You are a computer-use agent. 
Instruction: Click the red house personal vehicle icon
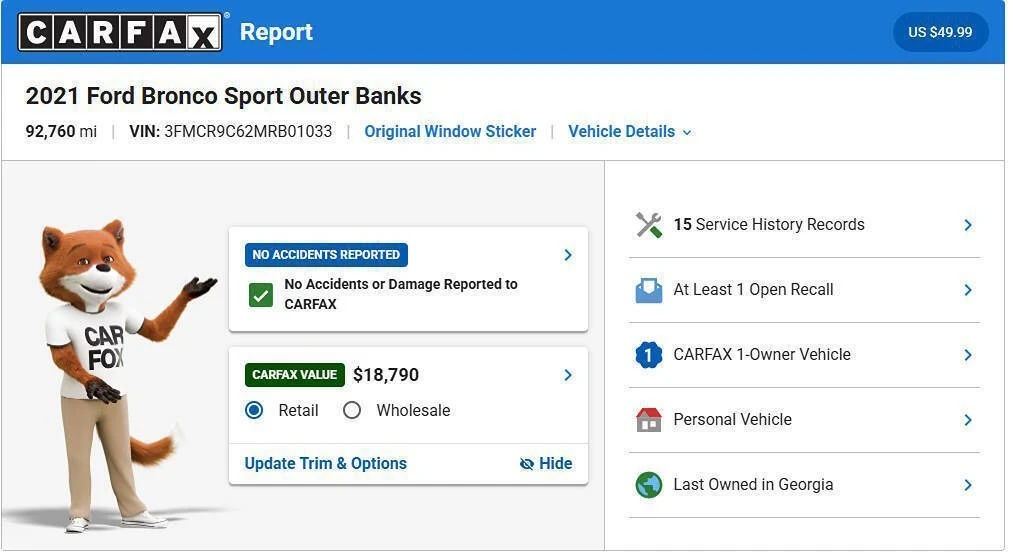[x=649, y=420]
